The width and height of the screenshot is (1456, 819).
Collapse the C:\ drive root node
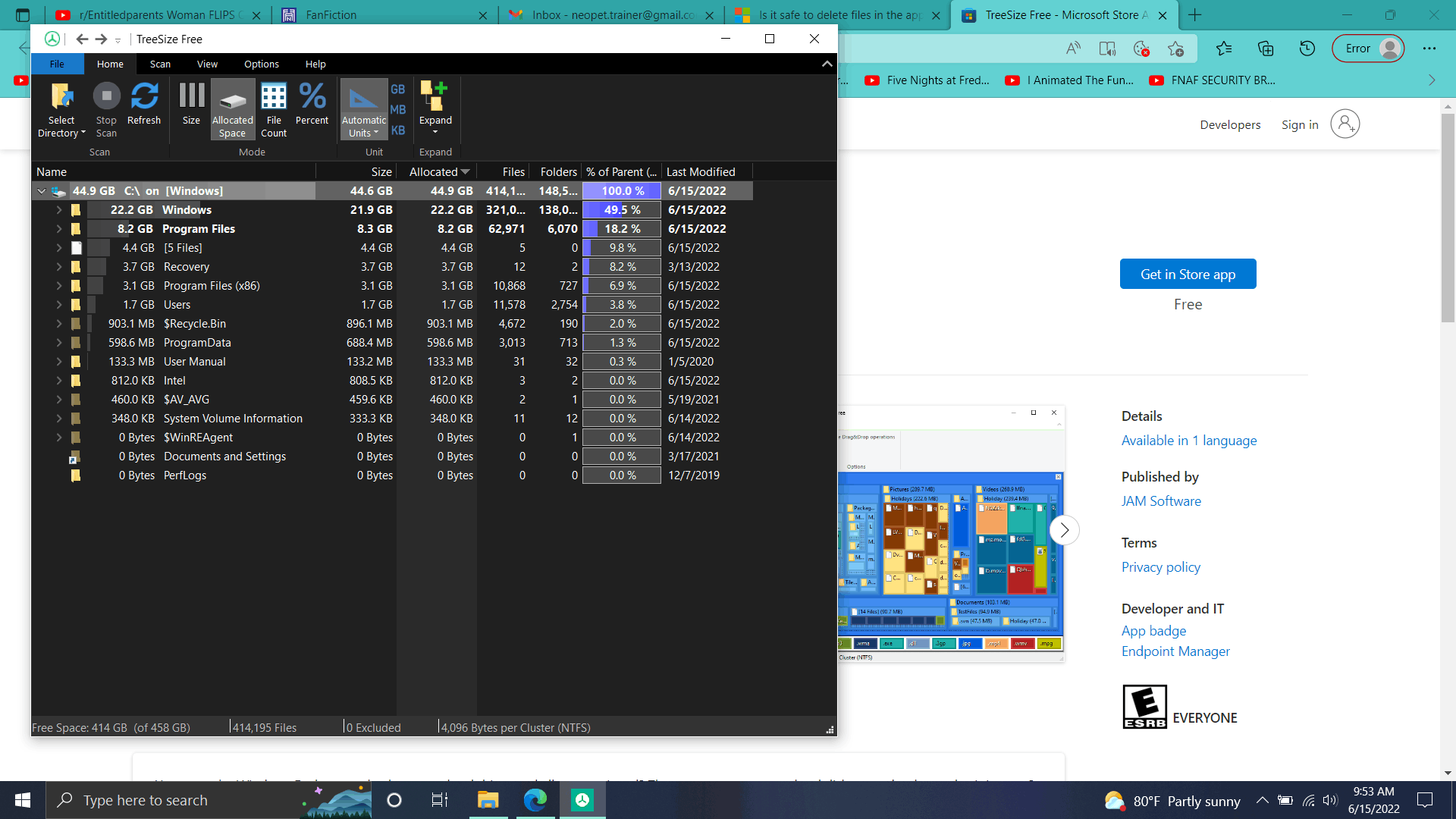pos(42,191)
